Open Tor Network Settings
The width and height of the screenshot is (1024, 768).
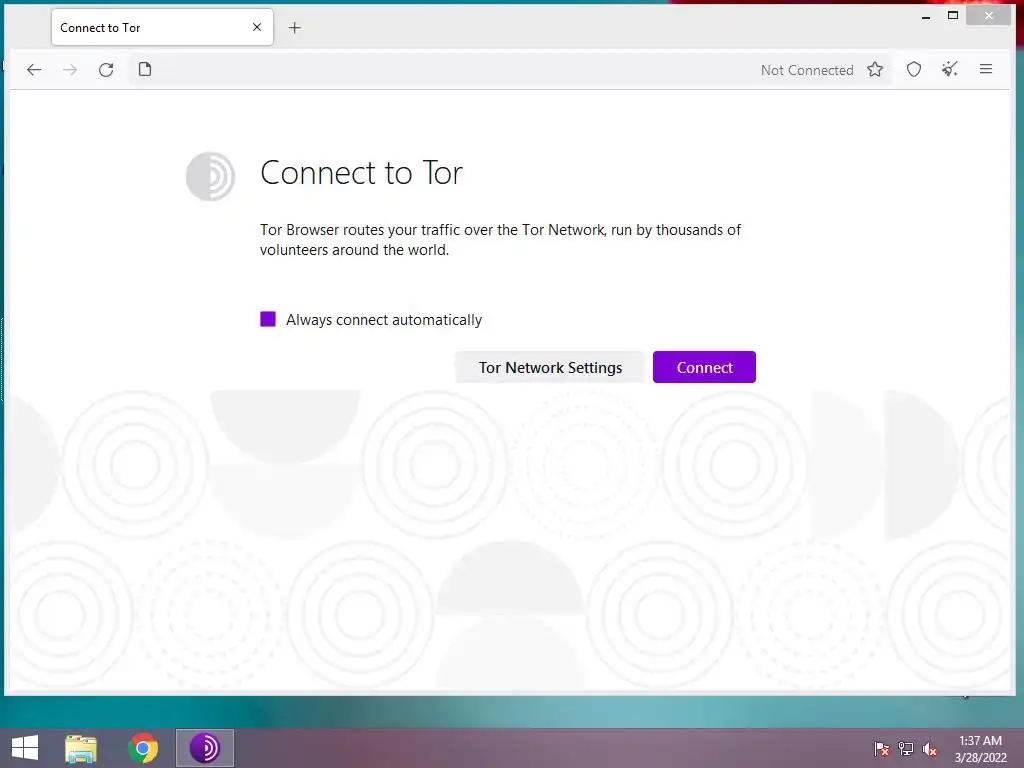pyautogui.click(x=550, y=367)
